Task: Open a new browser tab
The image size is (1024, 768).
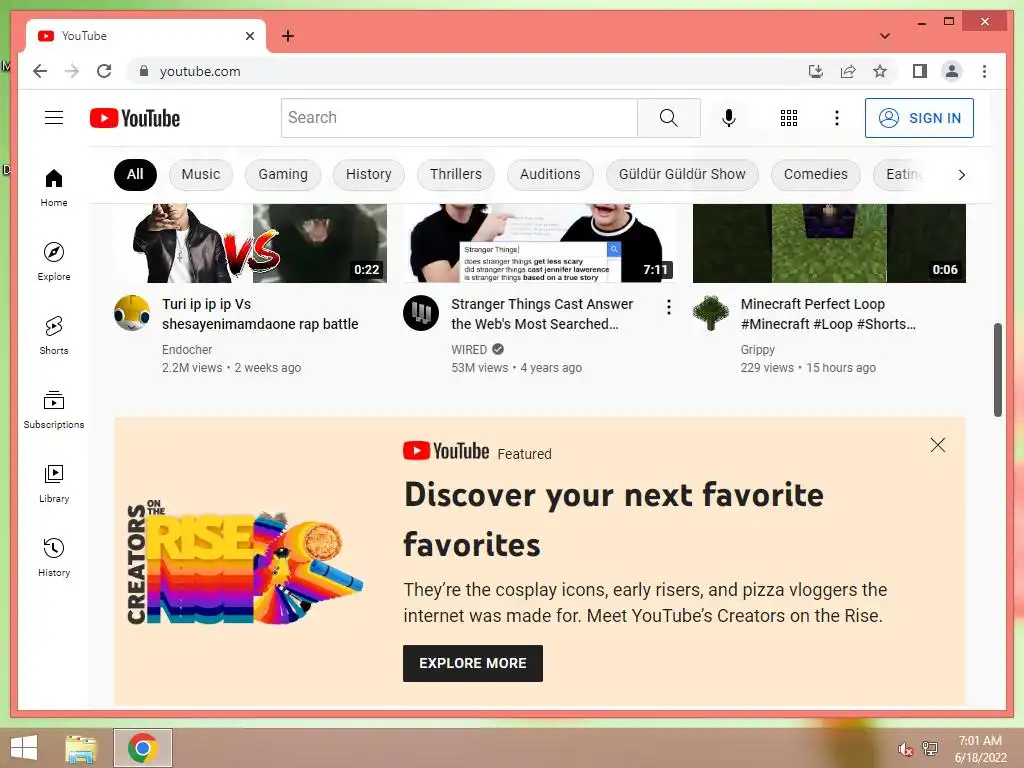Action: coord(288,36)
